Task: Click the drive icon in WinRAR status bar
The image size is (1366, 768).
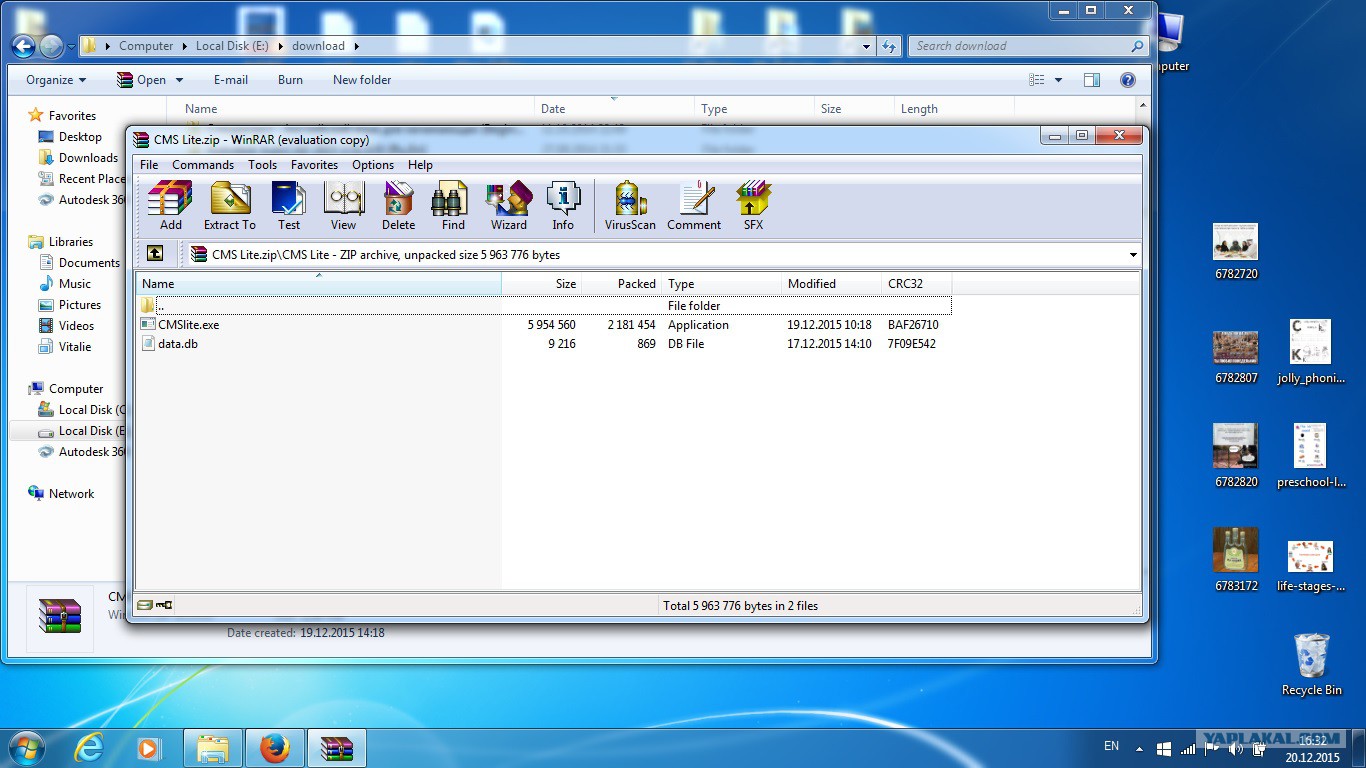Action: pos(145,605)
